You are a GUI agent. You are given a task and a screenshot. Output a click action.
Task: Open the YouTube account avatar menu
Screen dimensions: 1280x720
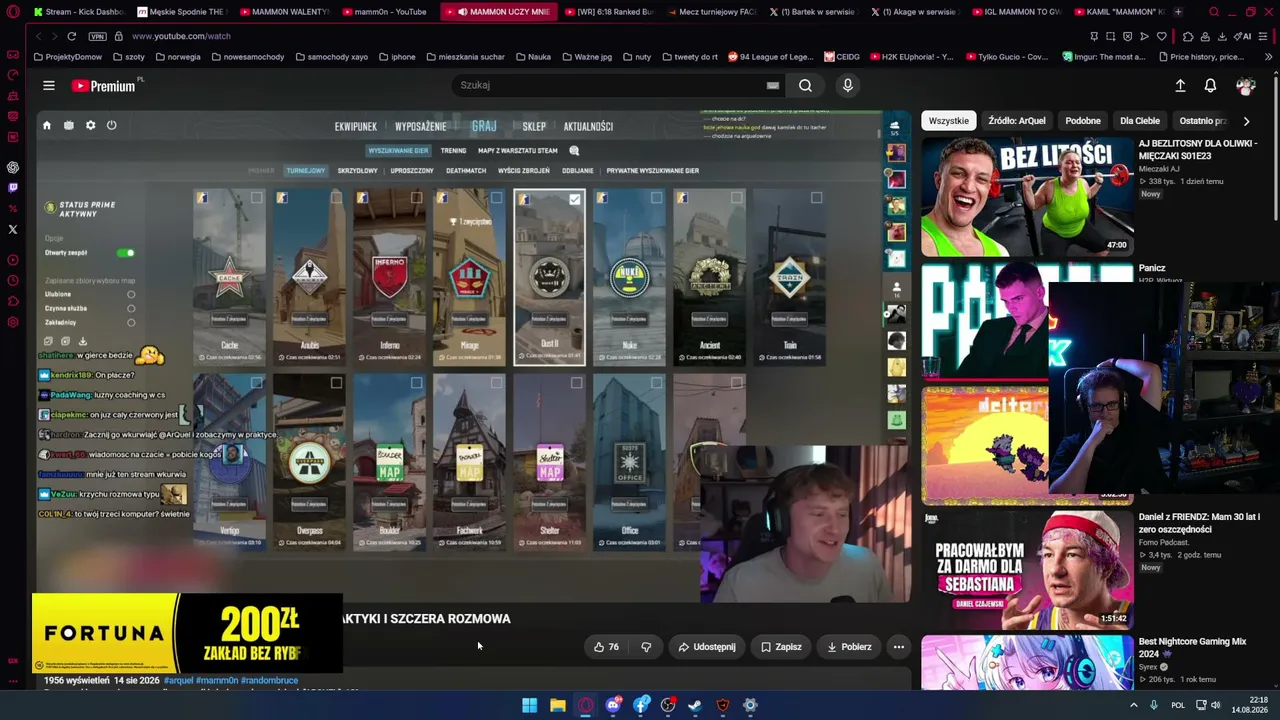(x=1245, y=86)
